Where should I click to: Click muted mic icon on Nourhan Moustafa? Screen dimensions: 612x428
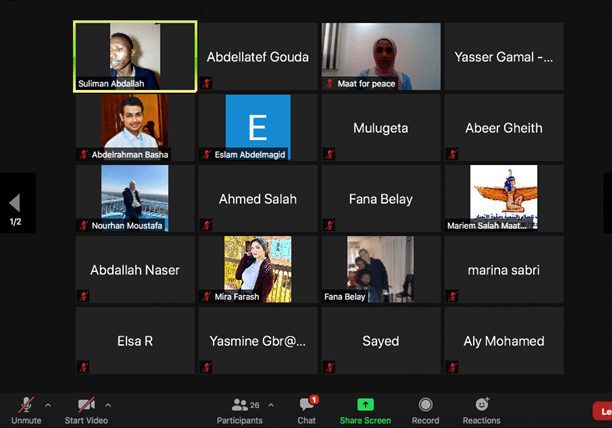point(84,225)
